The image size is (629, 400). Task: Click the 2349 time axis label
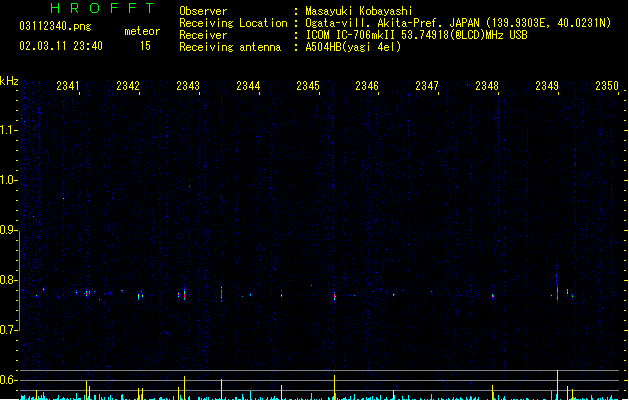click(547, 86)
